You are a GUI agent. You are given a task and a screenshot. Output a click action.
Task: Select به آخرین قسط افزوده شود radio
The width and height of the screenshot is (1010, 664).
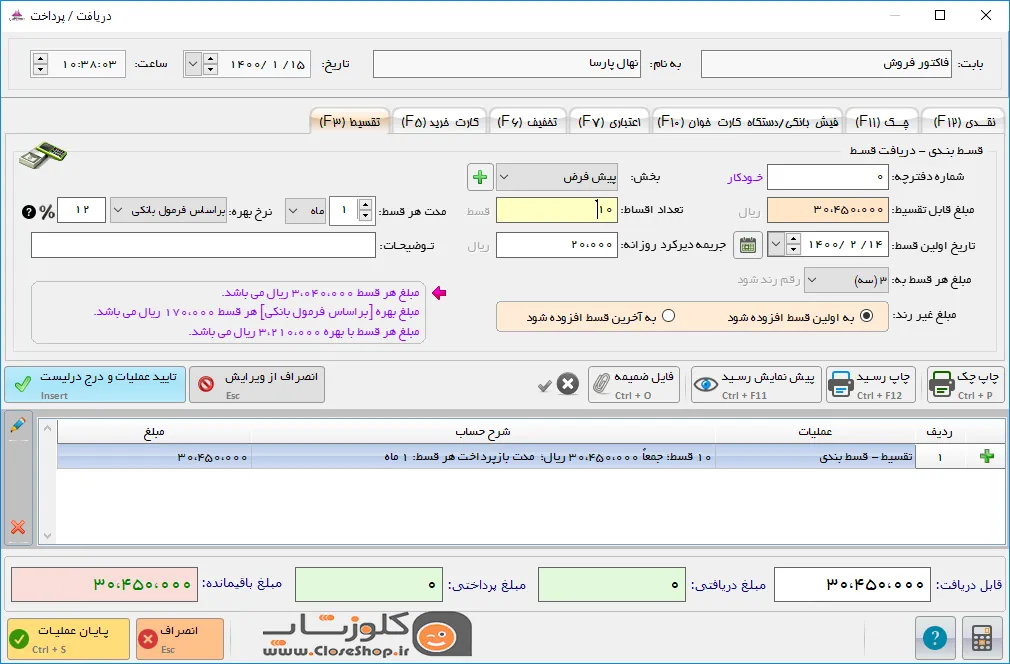click(669, 316)
